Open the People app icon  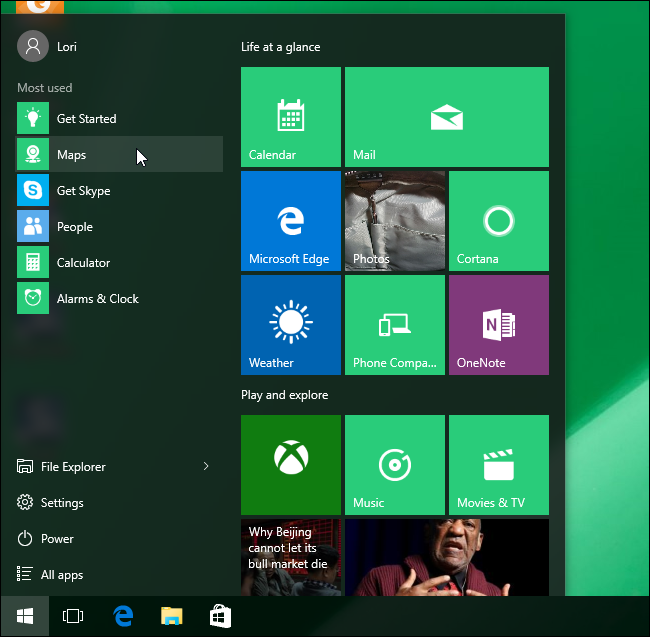point(33,226)
